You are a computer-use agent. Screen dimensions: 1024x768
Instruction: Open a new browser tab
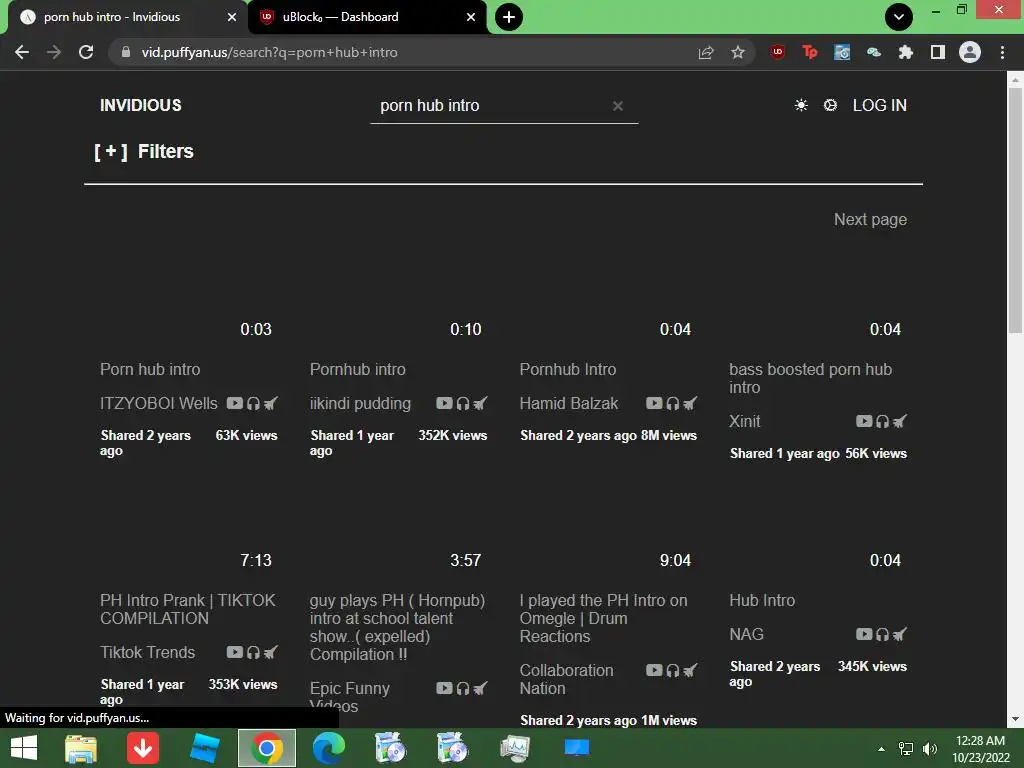tap(509, 17)
